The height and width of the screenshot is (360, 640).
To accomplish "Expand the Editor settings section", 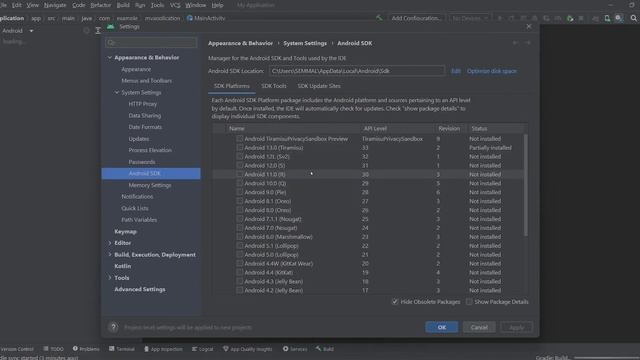I will pos(109,243).
